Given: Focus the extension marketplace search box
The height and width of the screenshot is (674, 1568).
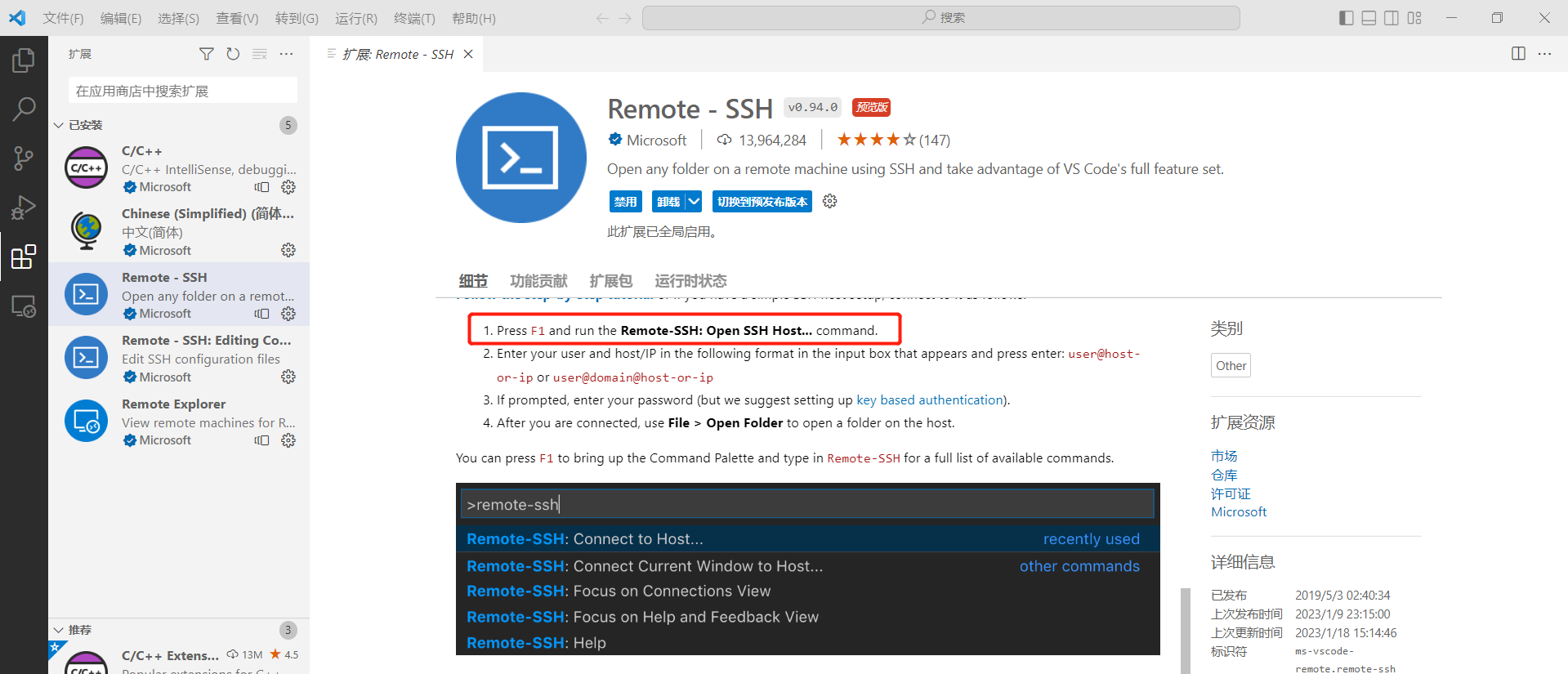Looking at the screenshot, I should 183,91.
